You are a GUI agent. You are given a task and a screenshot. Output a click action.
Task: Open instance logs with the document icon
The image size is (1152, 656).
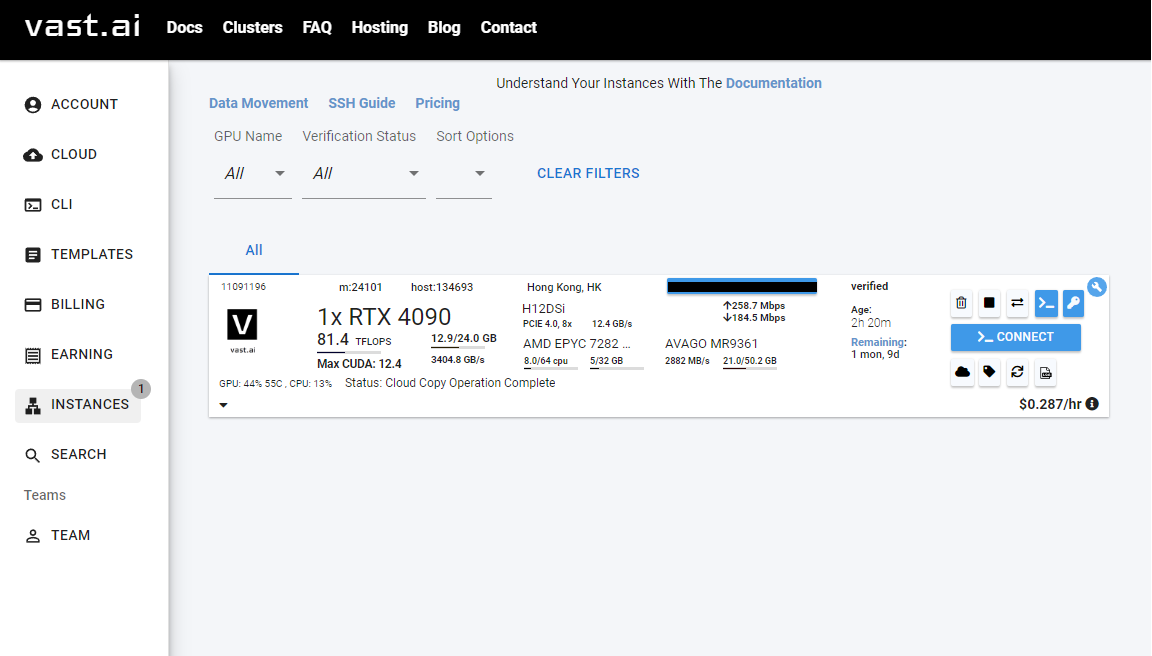click(x=1045, y=372)
